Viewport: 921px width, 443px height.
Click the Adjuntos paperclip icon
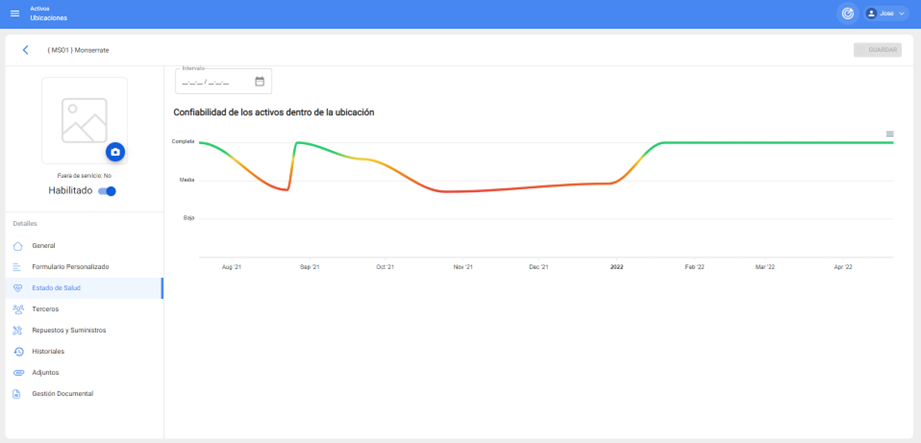pos(17,373)
